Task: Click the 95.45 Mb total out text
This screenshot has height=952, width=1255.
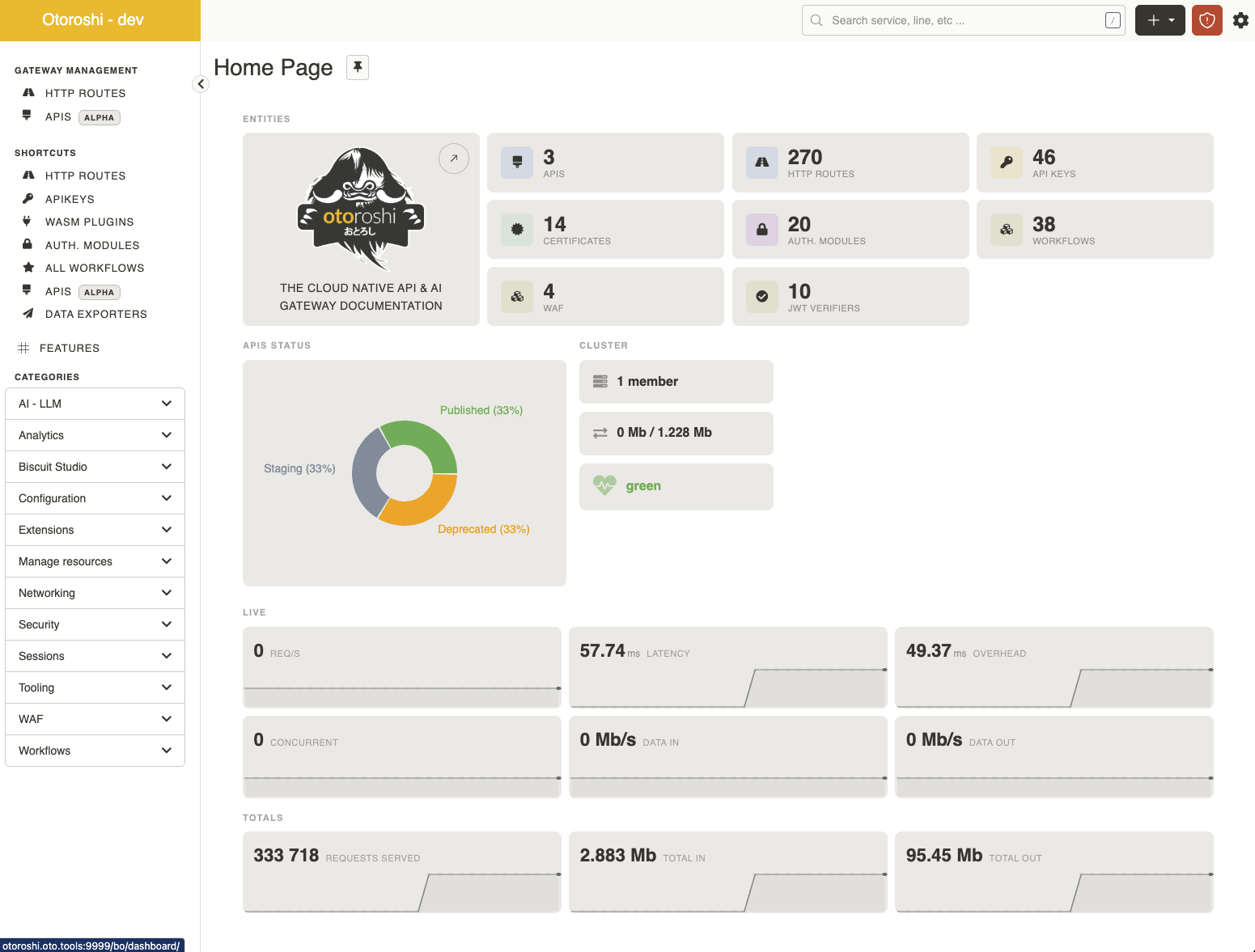Action: click(974, 856)
